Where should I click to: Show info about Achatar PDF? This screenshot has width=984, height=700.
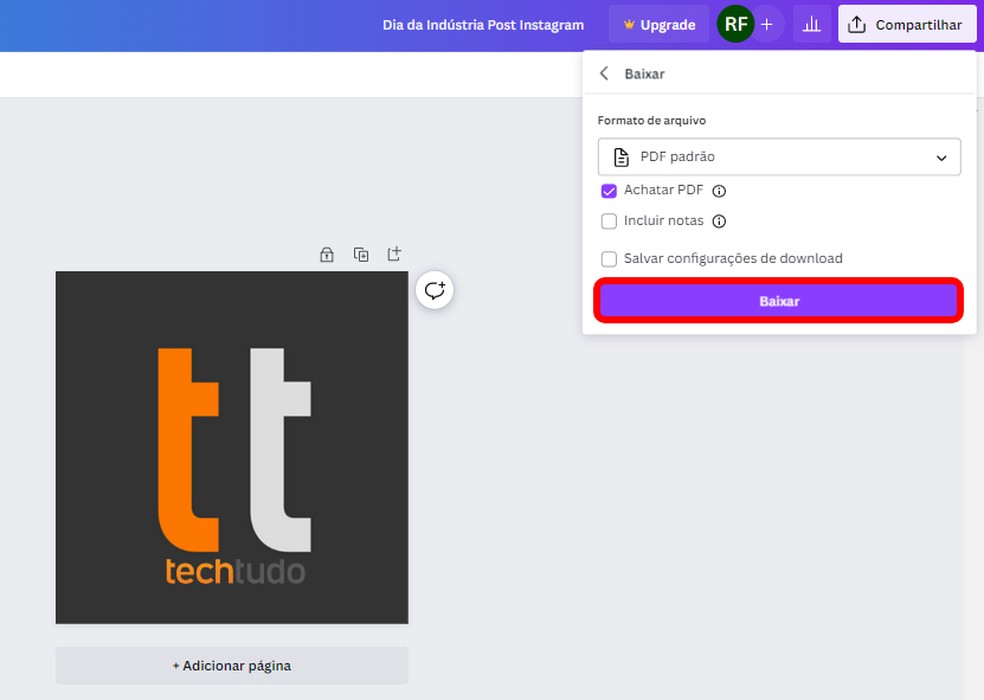tap(719, 191)
